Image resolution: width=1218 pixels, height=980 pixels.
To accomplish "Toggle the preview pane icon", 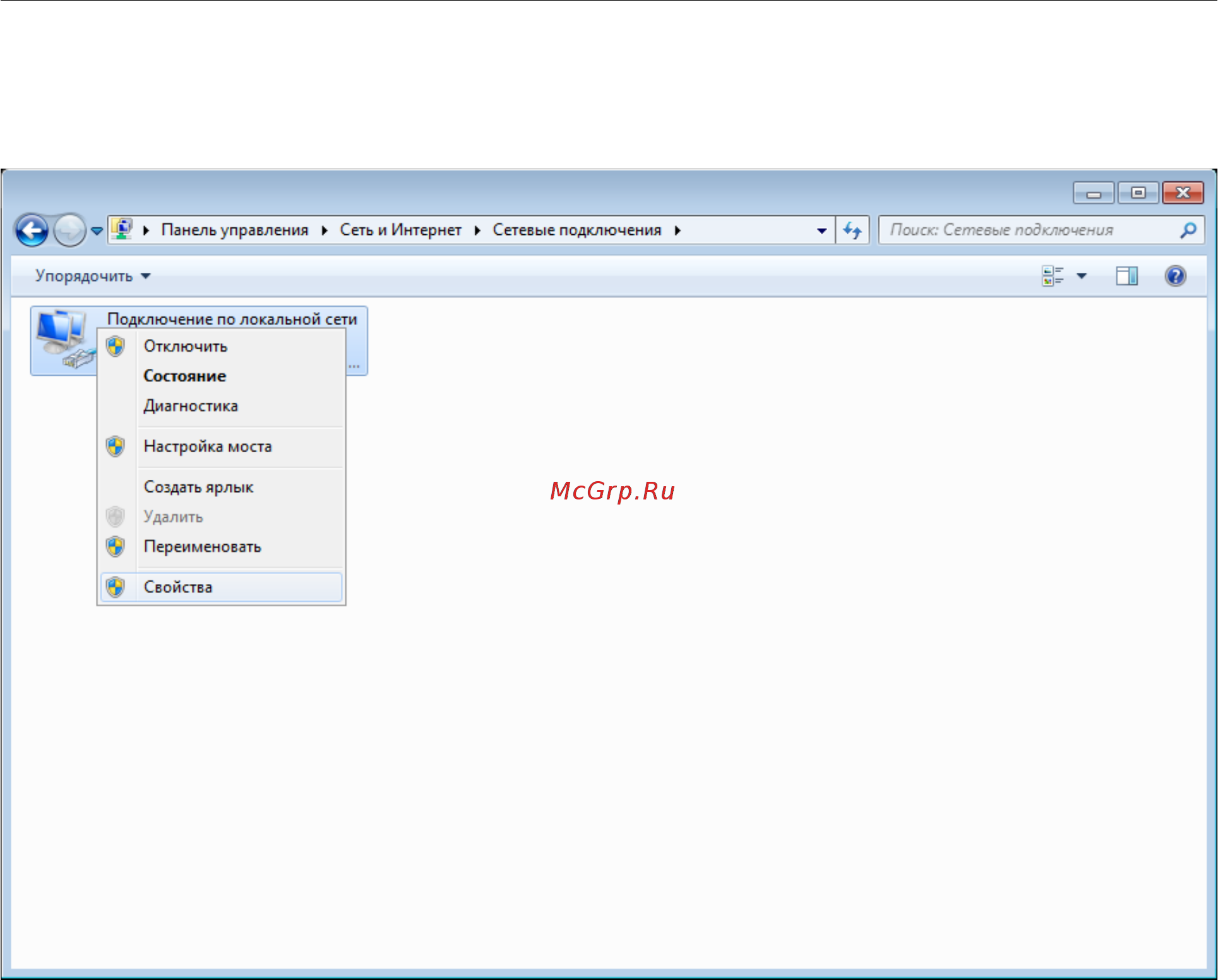I will tap(1126, 276).
